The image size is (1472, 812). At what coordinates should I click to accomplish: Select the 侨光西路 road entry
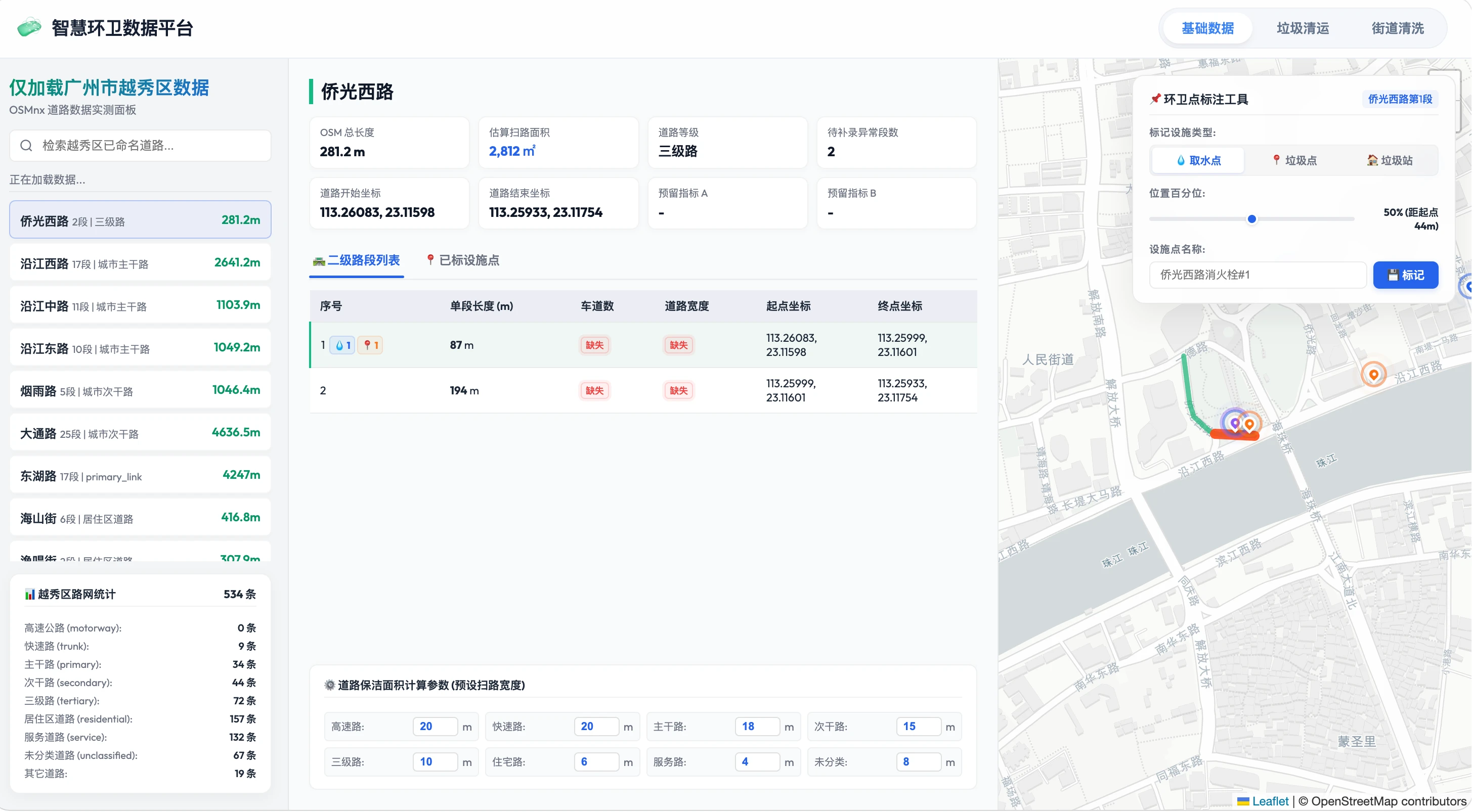140,220
